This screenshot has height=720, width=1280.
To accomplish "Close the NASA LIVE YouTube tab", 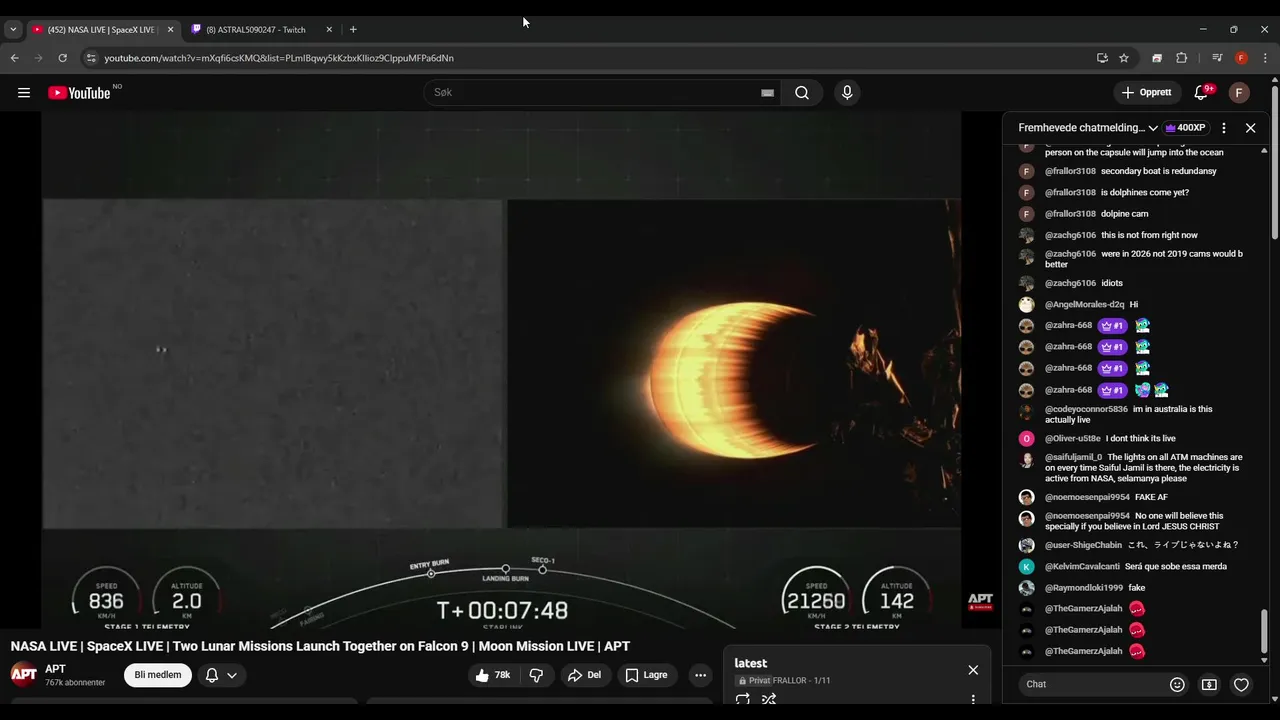I will (170, 30).
